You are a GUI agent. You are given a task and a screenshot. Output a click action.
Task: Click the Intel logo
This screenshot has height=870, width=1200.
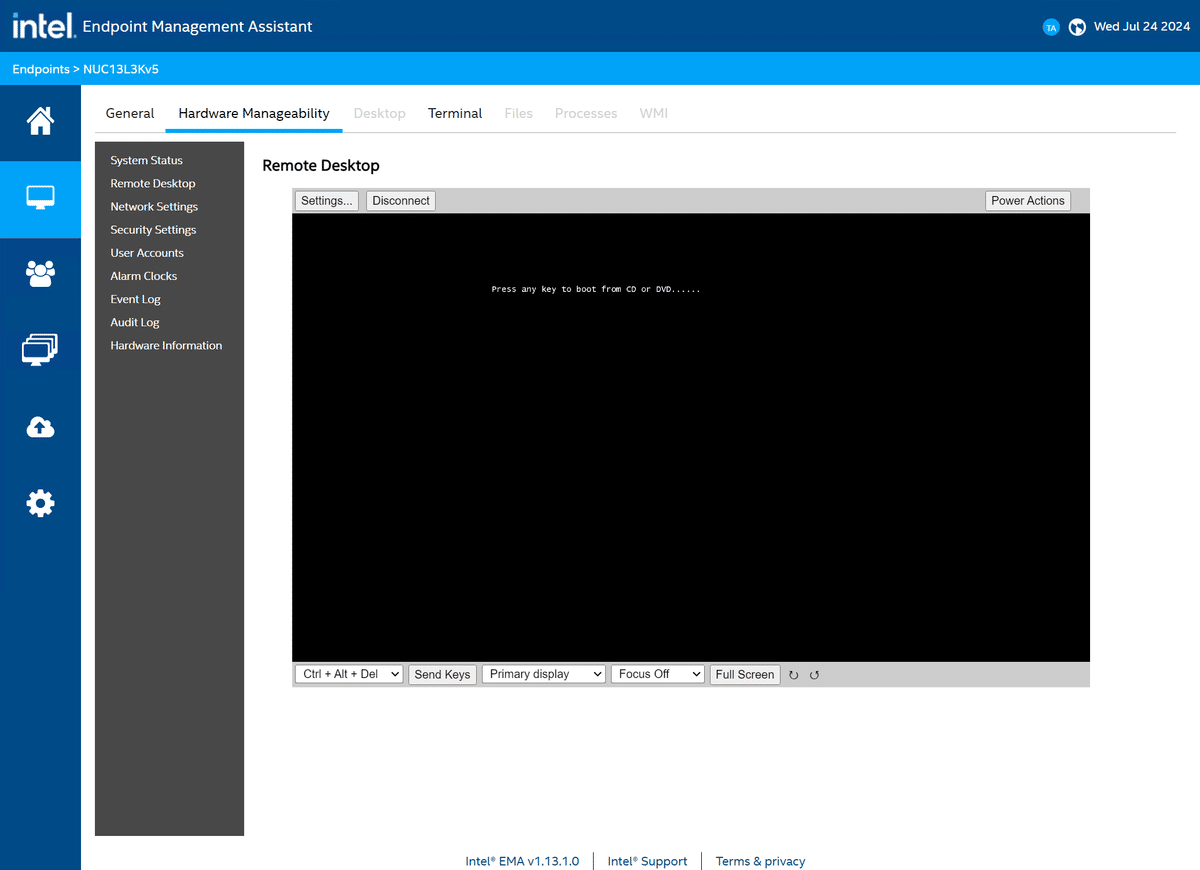pos(43,26)
